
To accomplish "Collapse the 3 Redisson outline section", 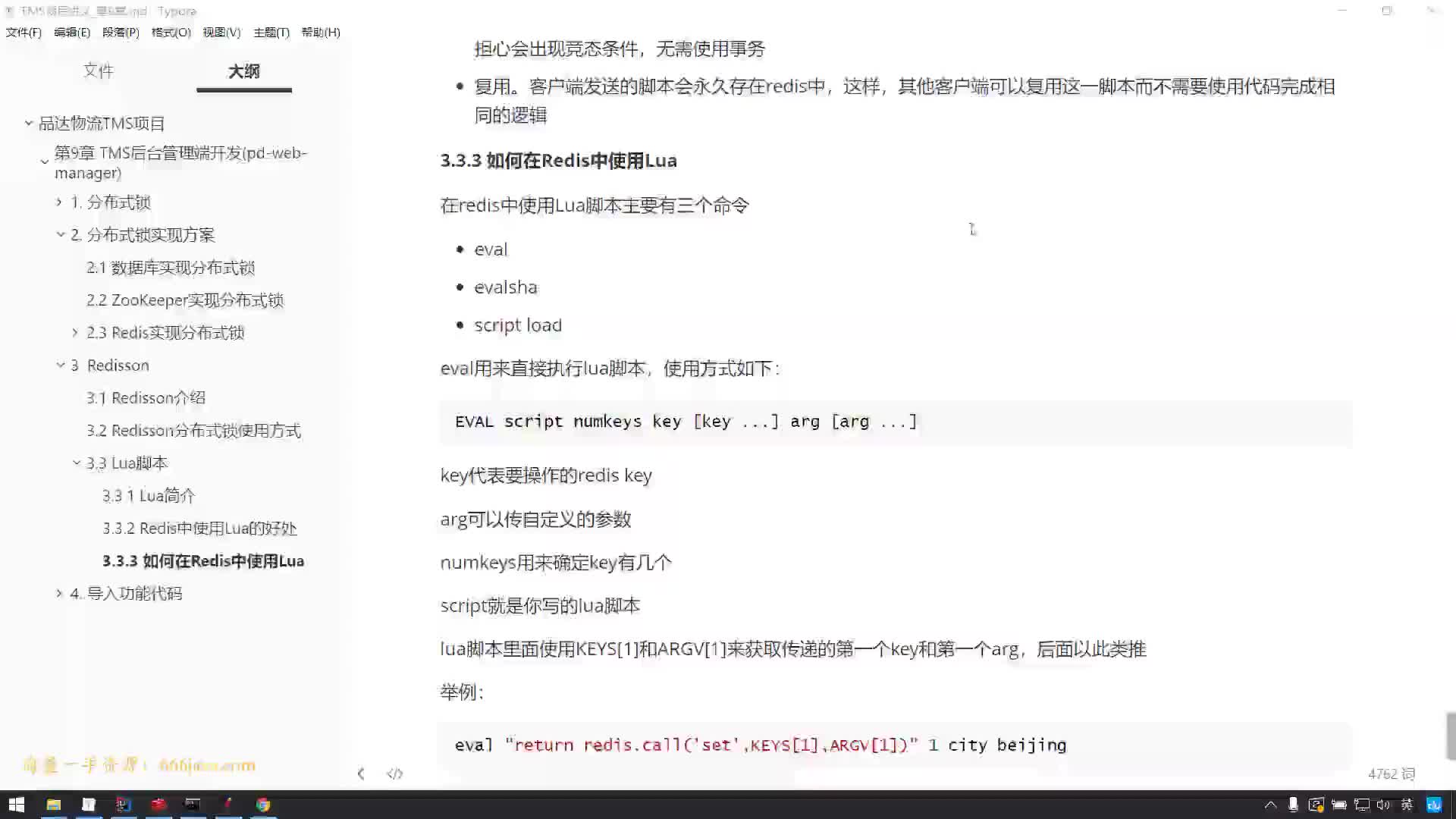I will (60, 365).
